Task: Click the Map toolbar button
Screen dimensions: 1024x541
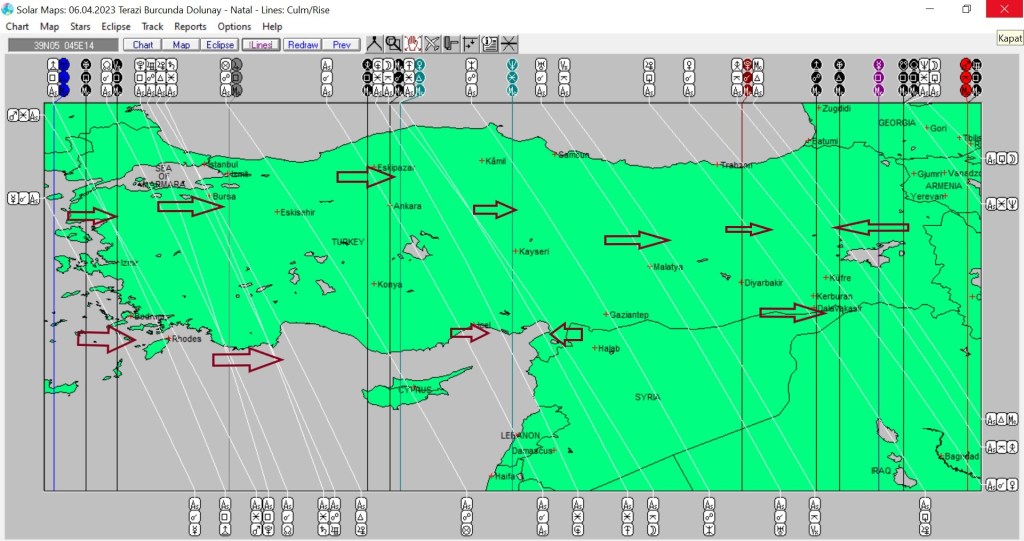Action: (181, 45)
